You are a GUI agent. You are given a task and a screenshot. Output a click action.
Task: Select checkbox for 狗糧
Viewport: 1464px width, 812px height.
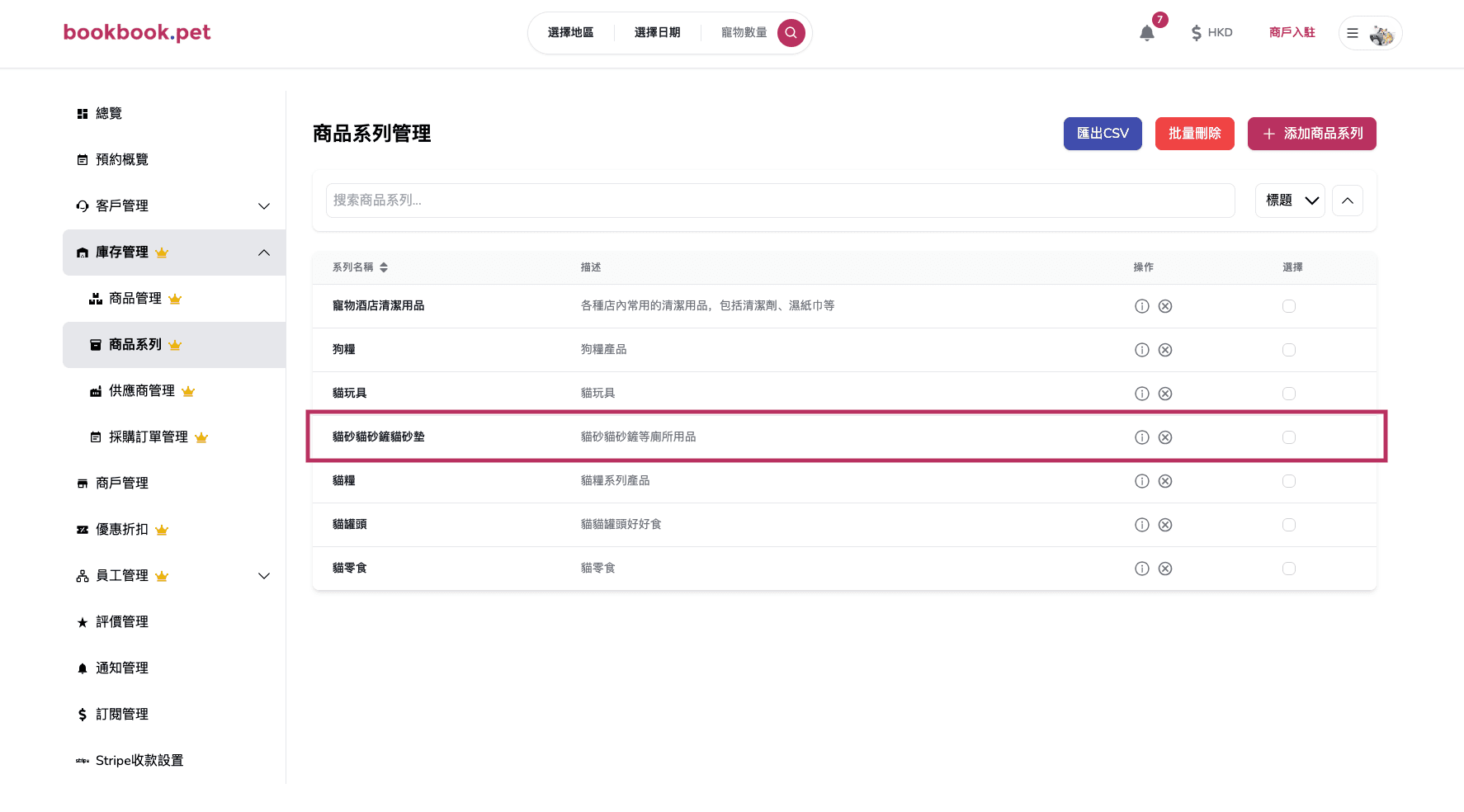coord(1288,350)
